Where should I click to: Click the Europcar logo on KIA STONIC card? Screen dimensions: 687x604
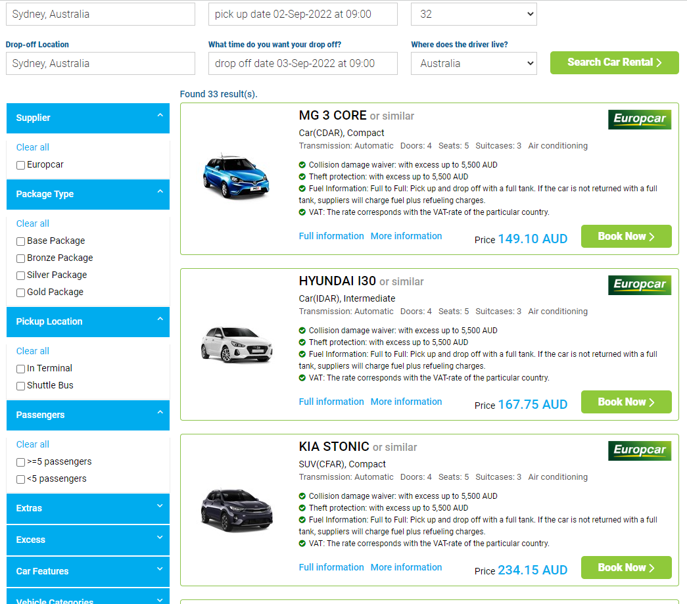coord(639,450)
